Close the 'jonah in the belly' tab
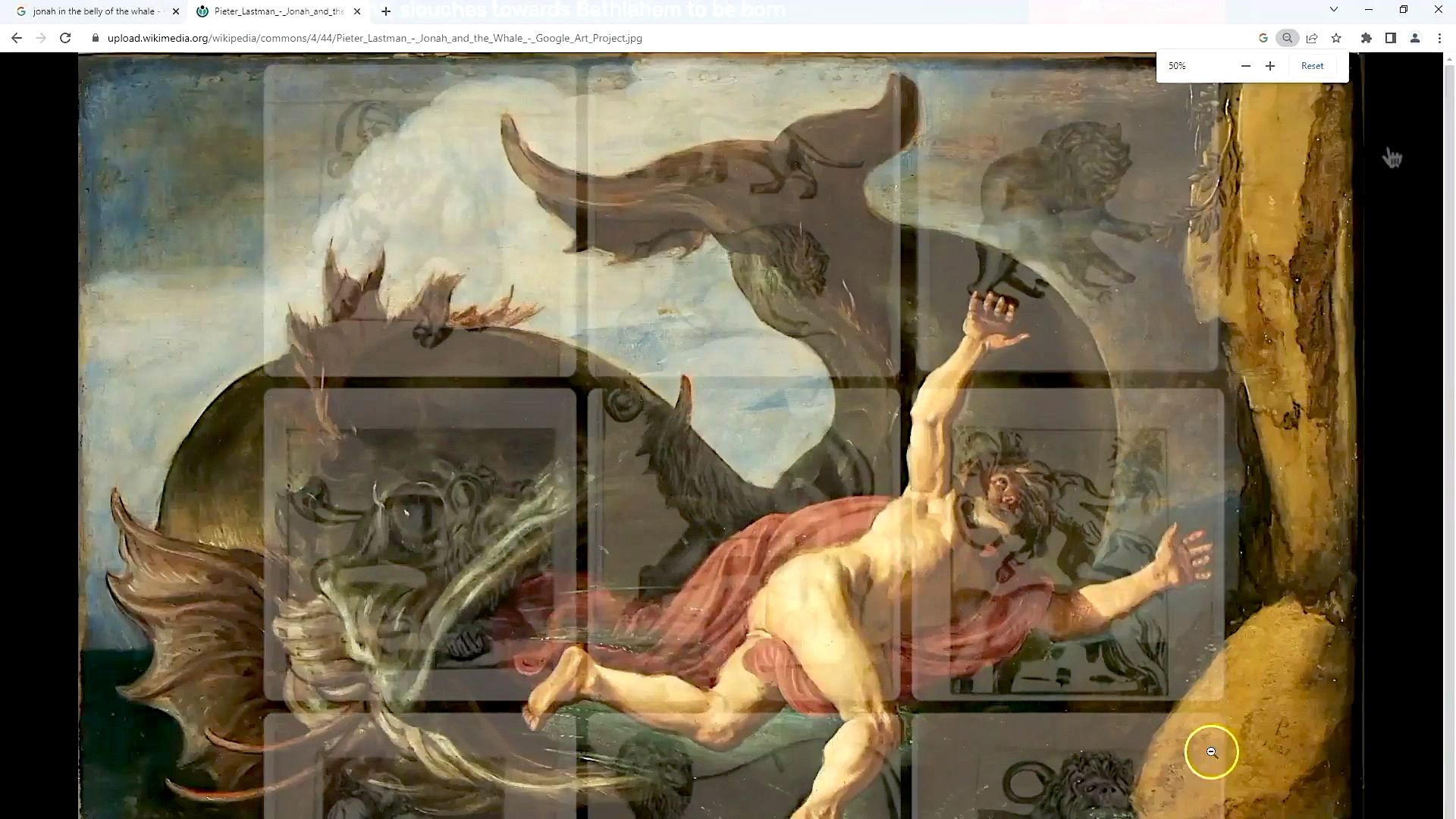Image resolution: width=1456 pixels, height=819 pixels. coord(176,11)
